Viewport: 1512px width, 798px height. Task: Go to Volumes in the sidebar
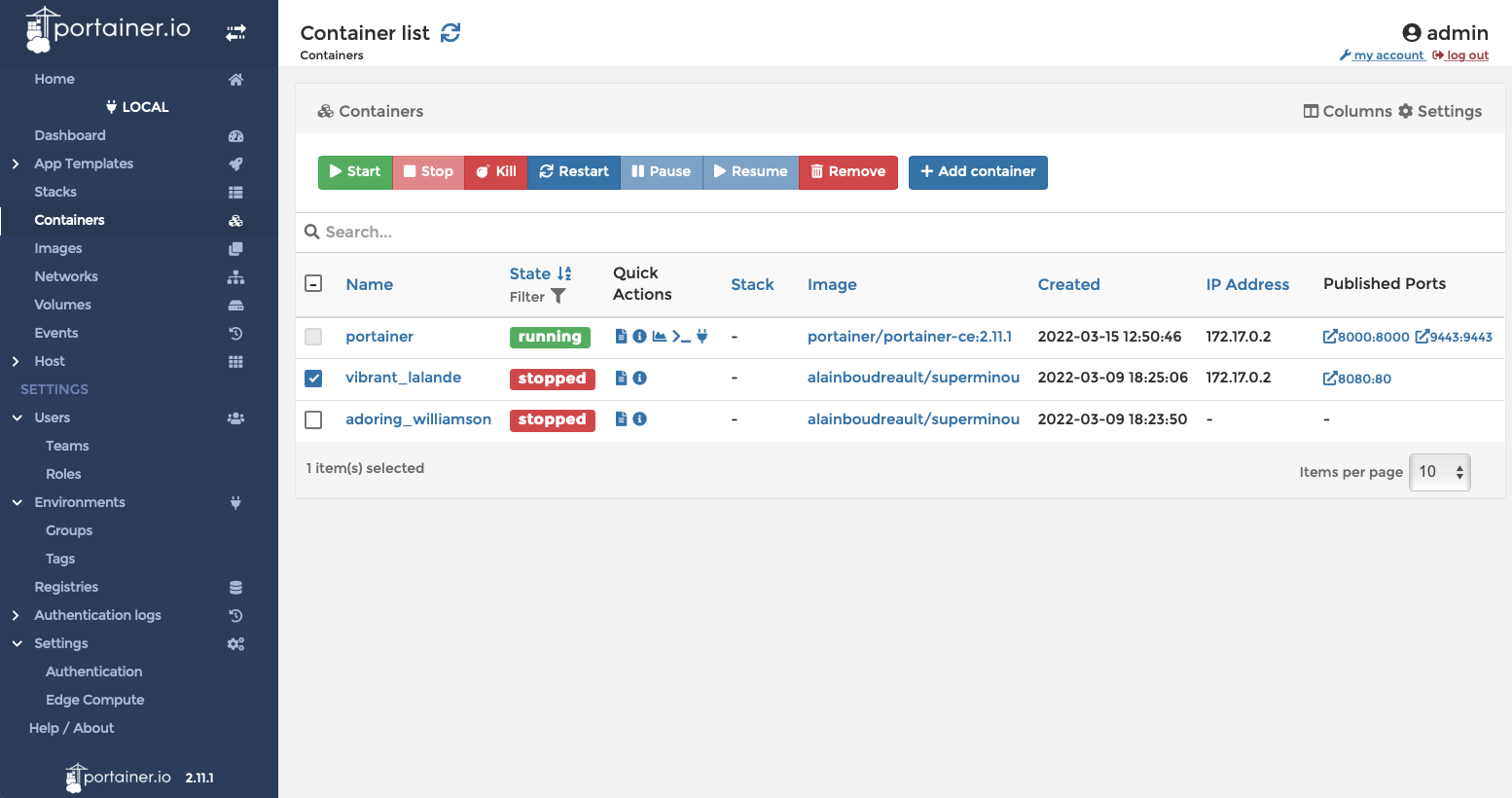[62, 305]
